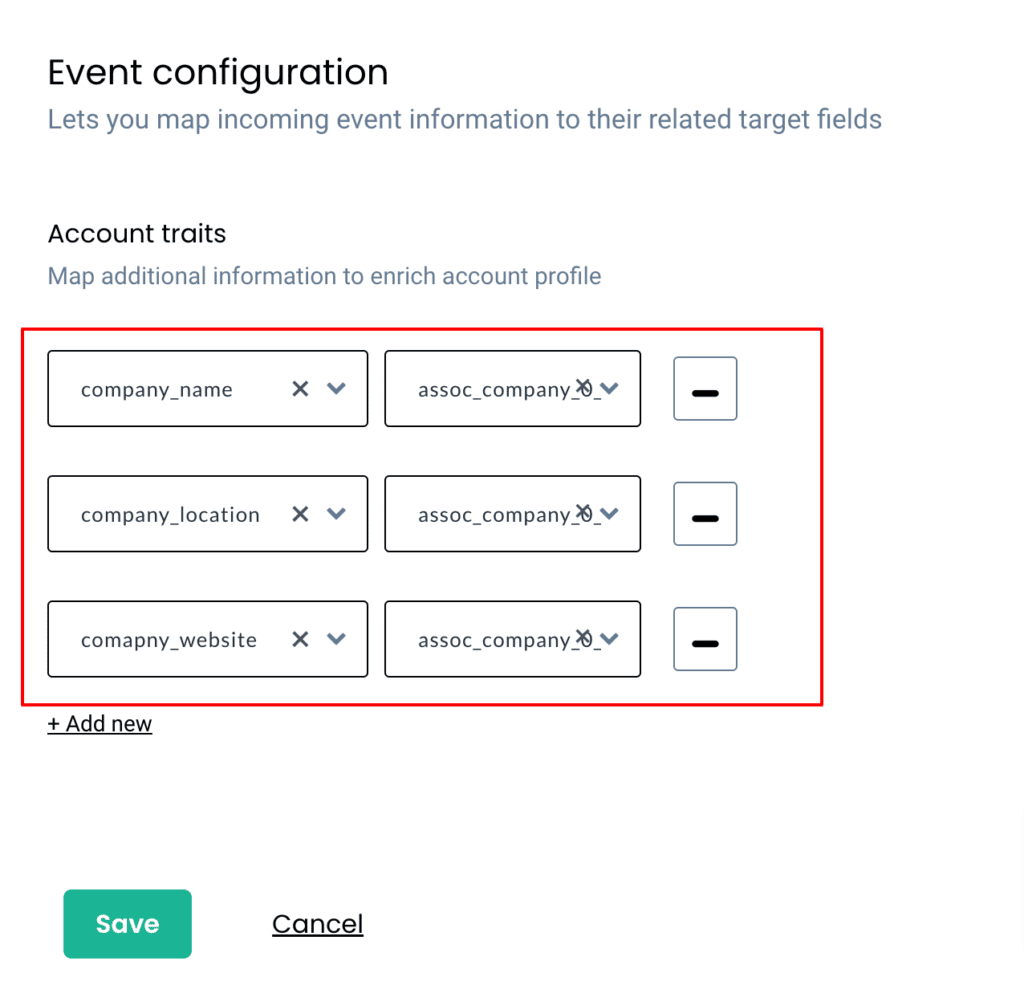Click the Cancel link
This screenshot has height=981, width=1024.
317,924
